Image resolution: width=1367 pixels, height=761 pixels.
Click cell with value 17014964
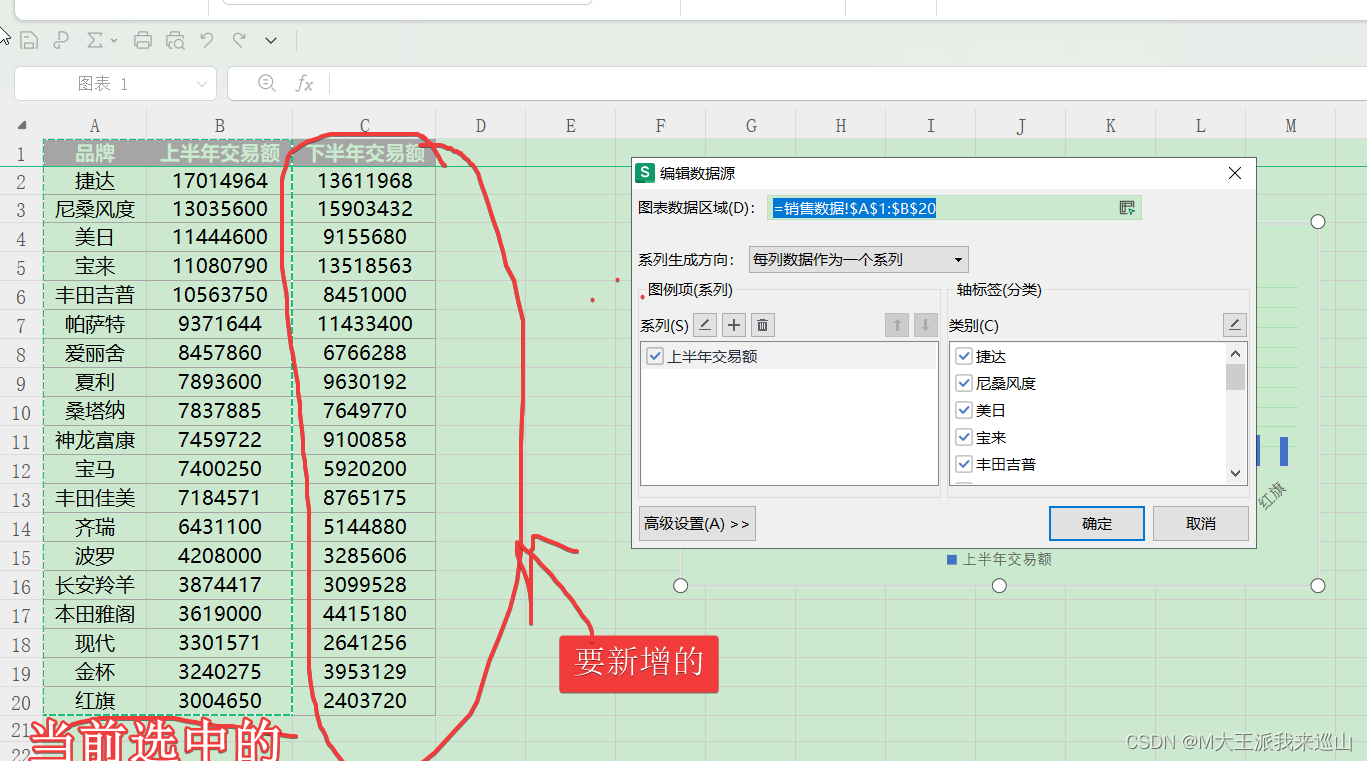coord(220,181)
